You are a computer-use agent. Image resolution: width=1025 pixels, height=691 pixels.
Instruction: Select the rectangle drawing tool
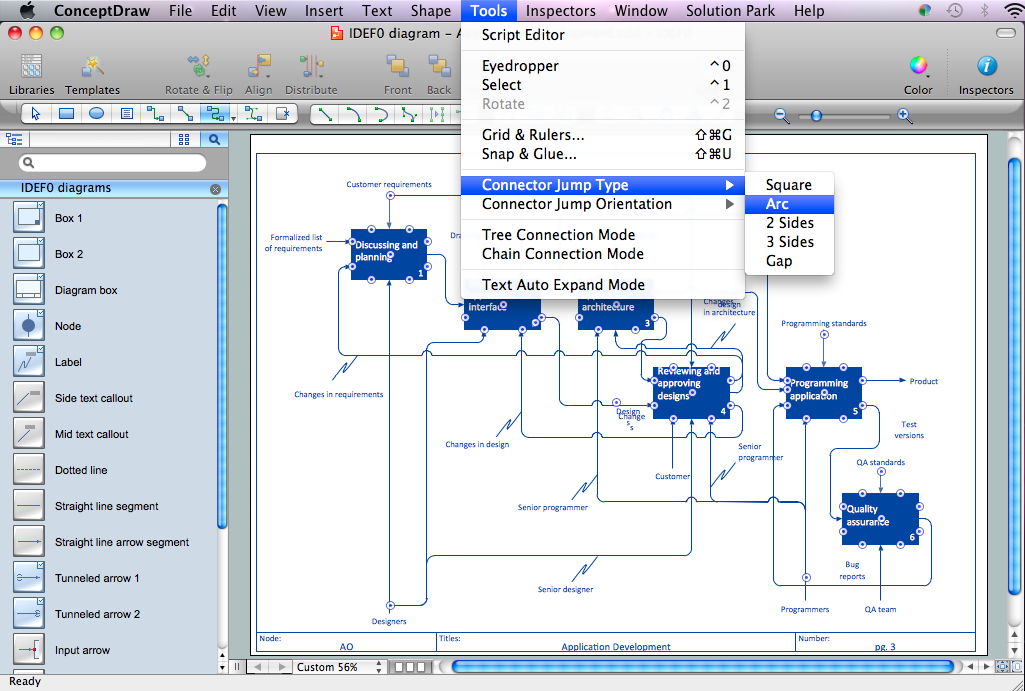tap(66, 114)
